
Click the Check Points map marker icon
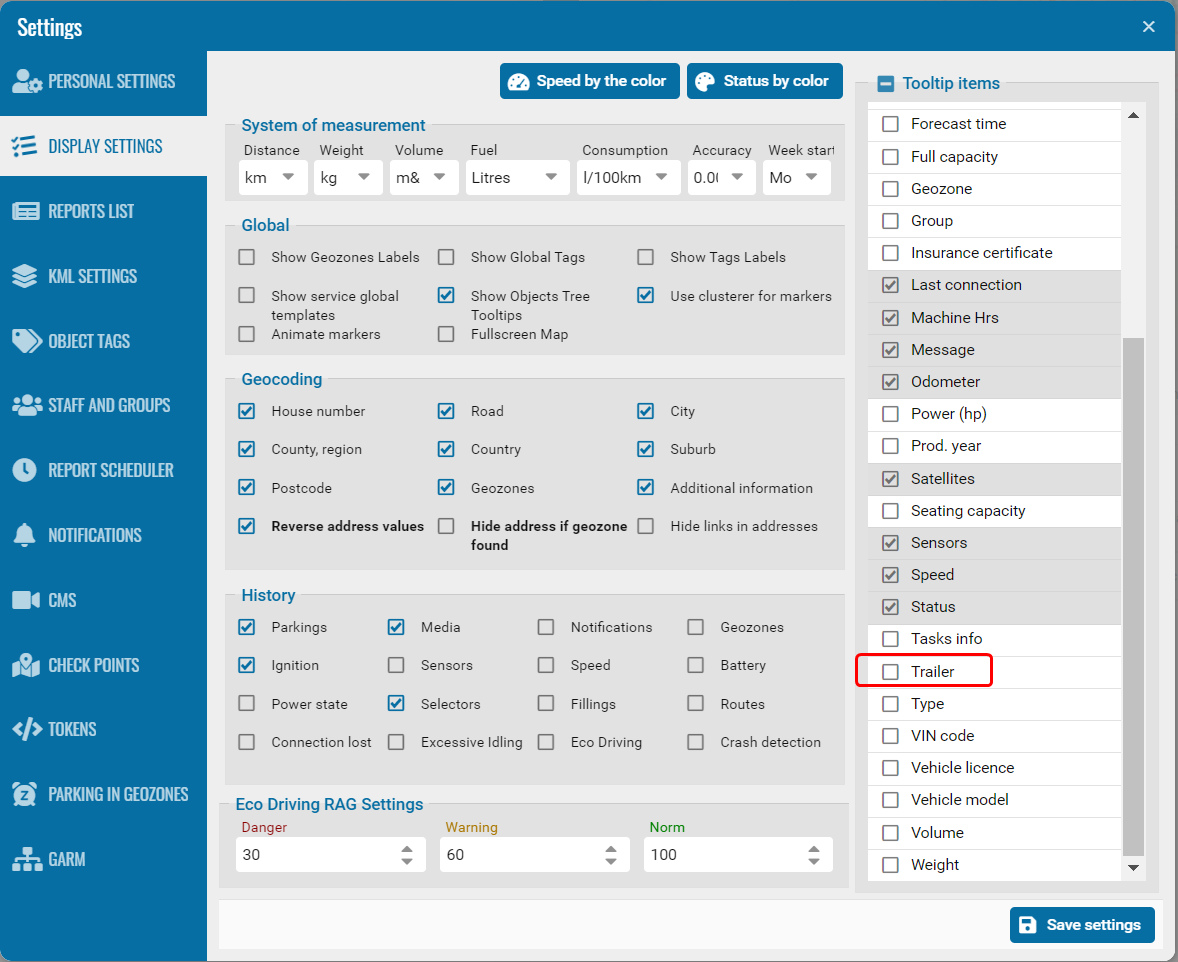click(26, 665)
